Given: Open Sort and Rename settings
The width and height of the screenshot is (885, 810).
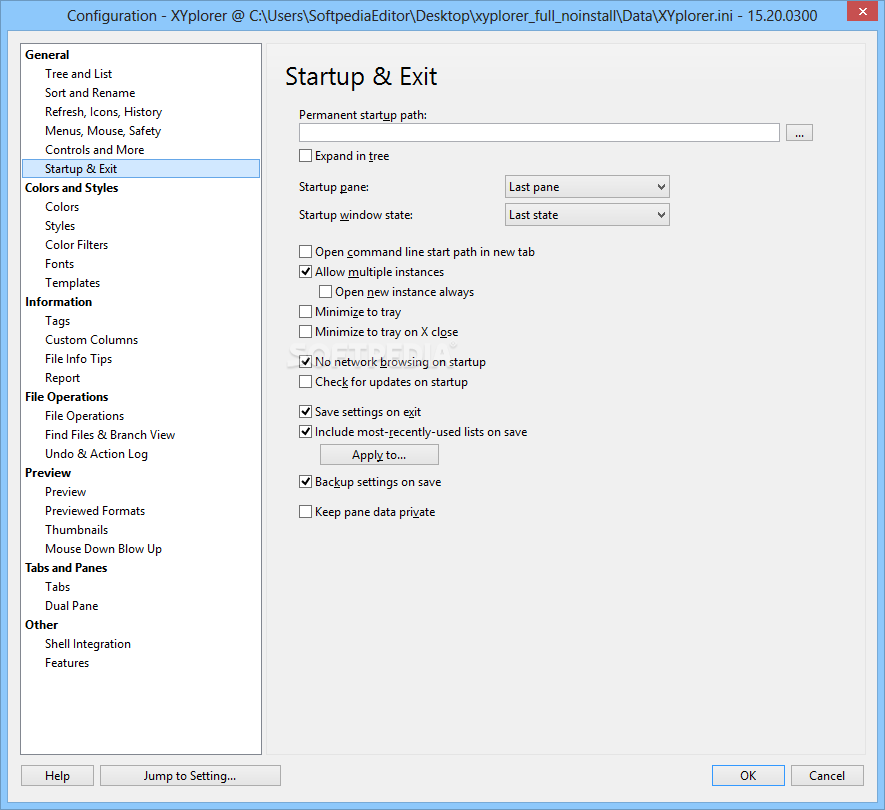Looking at the screenshot, I should coord(90,93).
